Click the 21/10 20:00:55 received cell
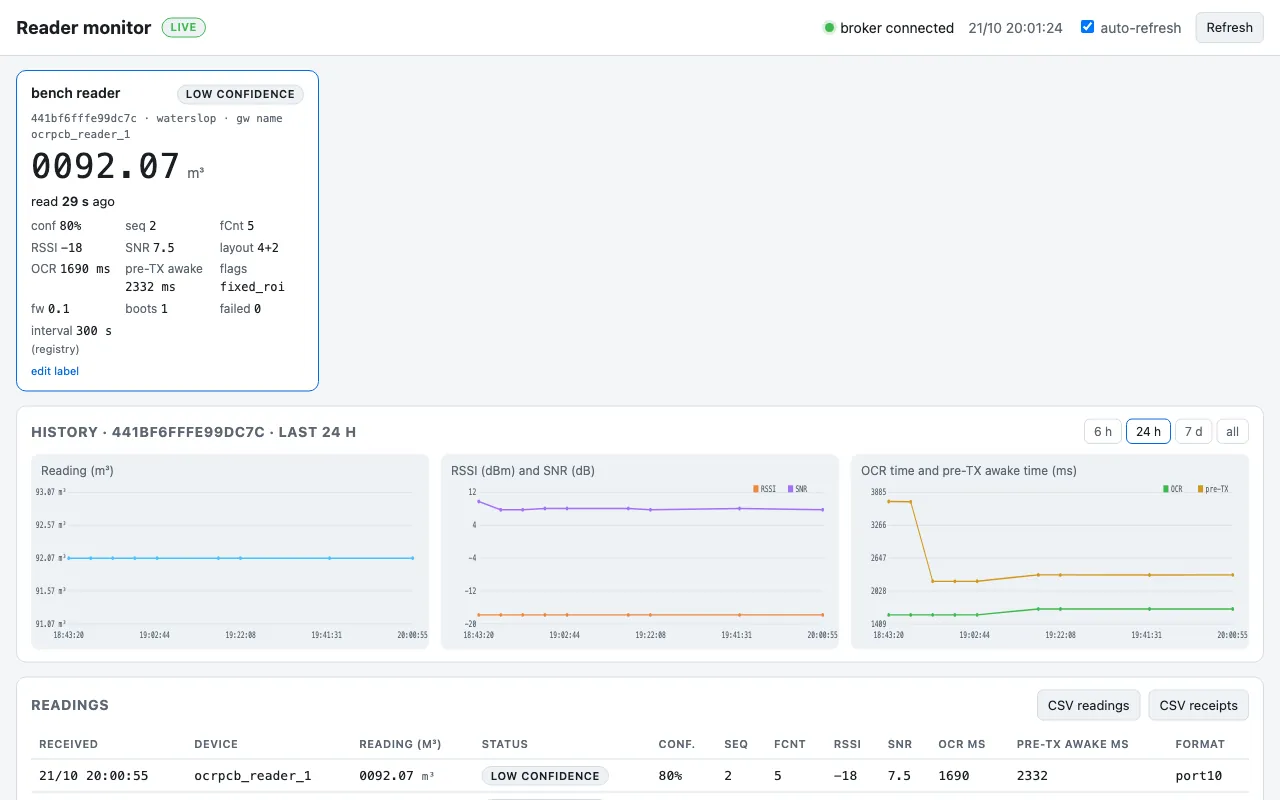1280x800 pixels. coord(94,775)
